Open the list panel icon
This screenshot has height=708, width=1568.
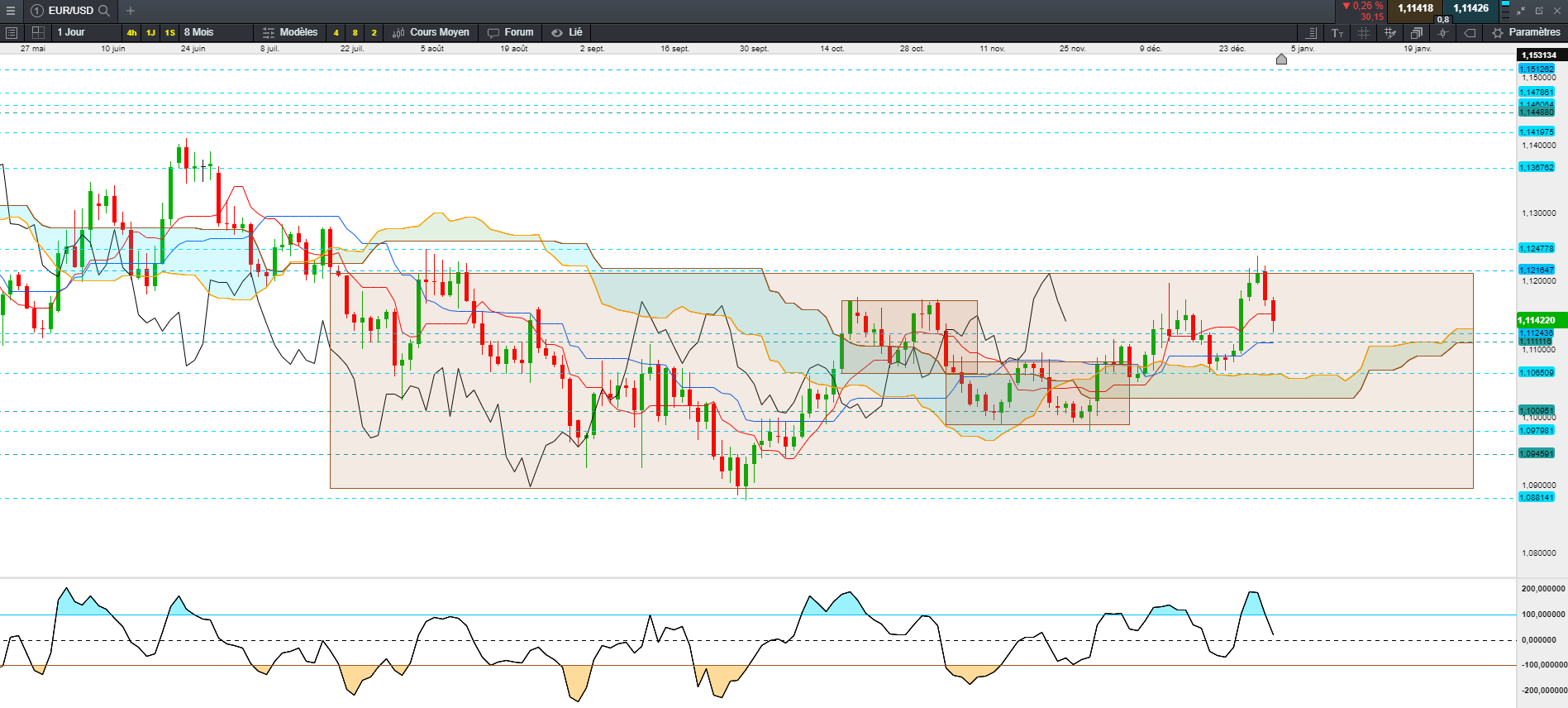coord(12,32)
